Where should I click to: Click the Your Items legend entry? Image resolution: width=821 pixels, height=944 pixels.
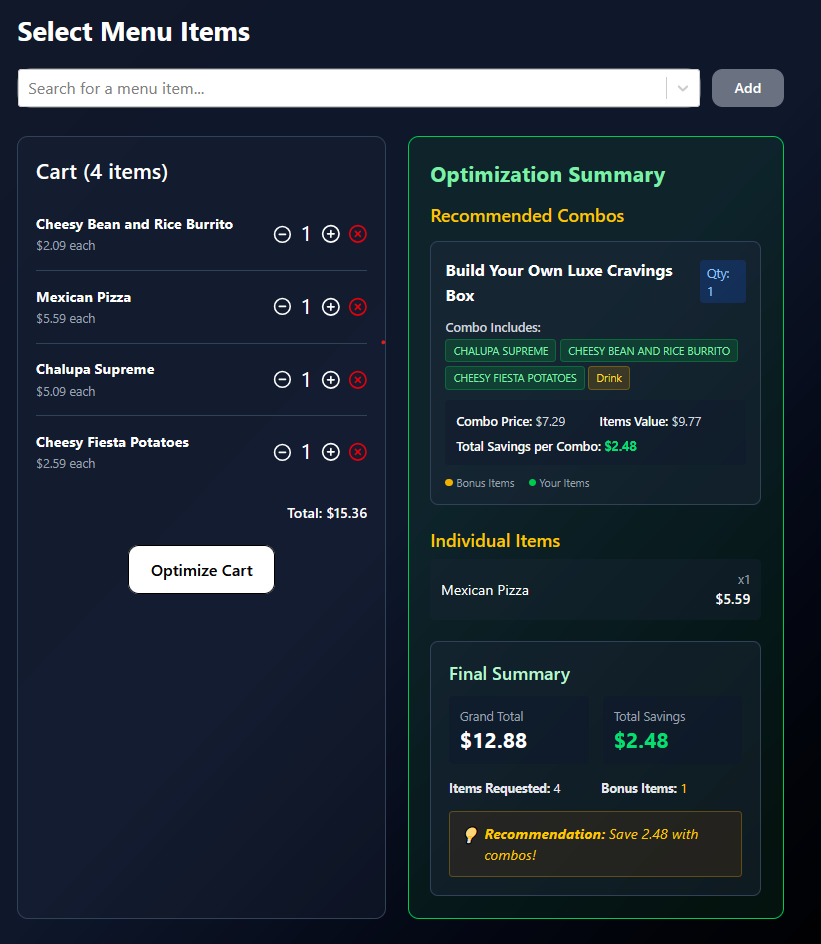[559, 483]
